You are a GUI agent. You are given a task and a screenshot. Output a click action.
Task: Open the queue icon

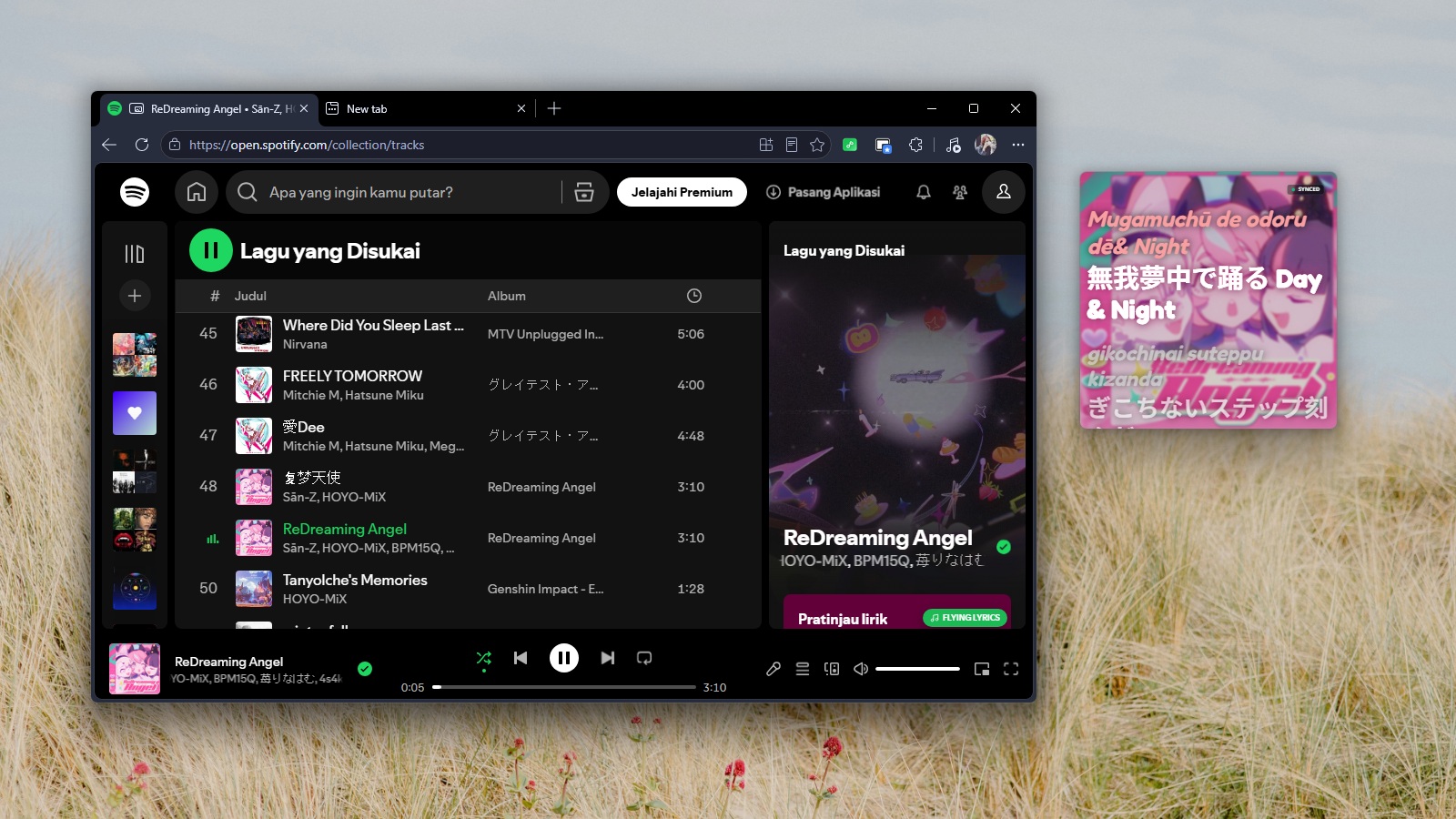point(803,669)
